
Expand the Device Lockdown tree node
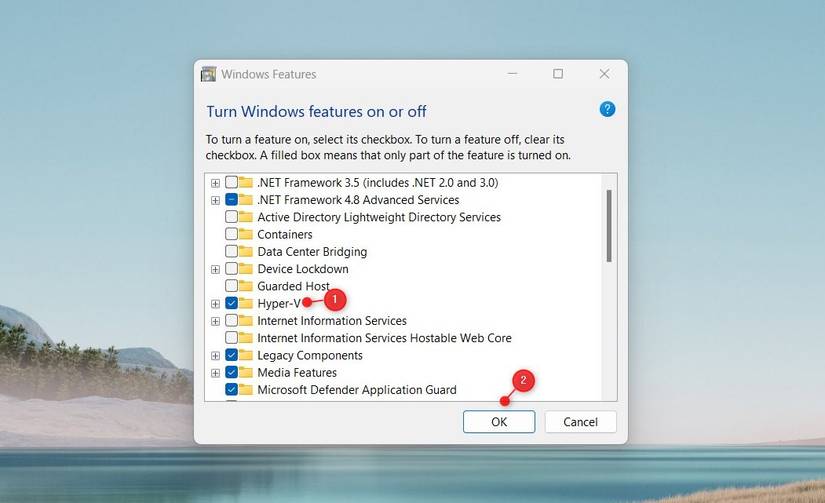point(215,269)
